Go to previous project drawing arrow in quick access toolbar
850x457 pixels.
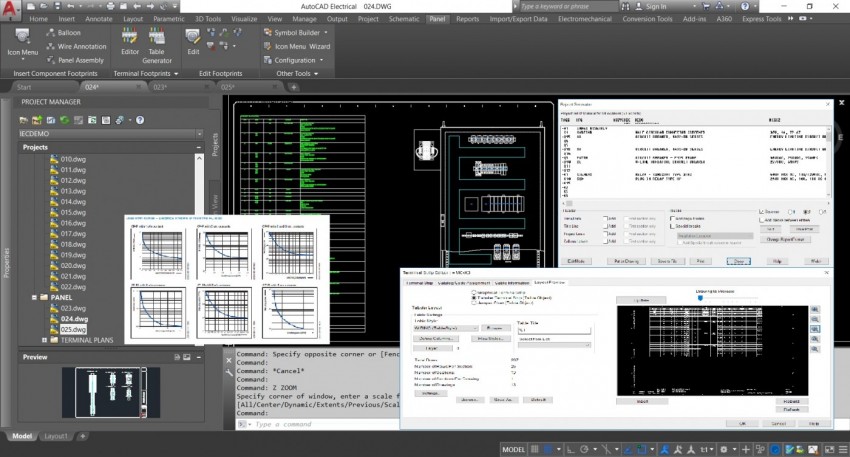pos(137,7)
